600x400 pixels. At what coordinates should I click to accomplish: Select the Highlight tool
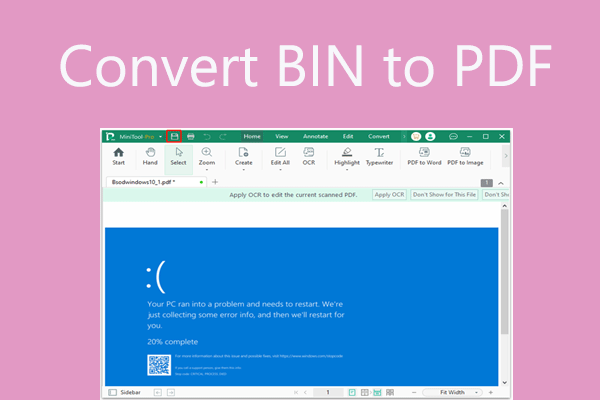[347, 155]
